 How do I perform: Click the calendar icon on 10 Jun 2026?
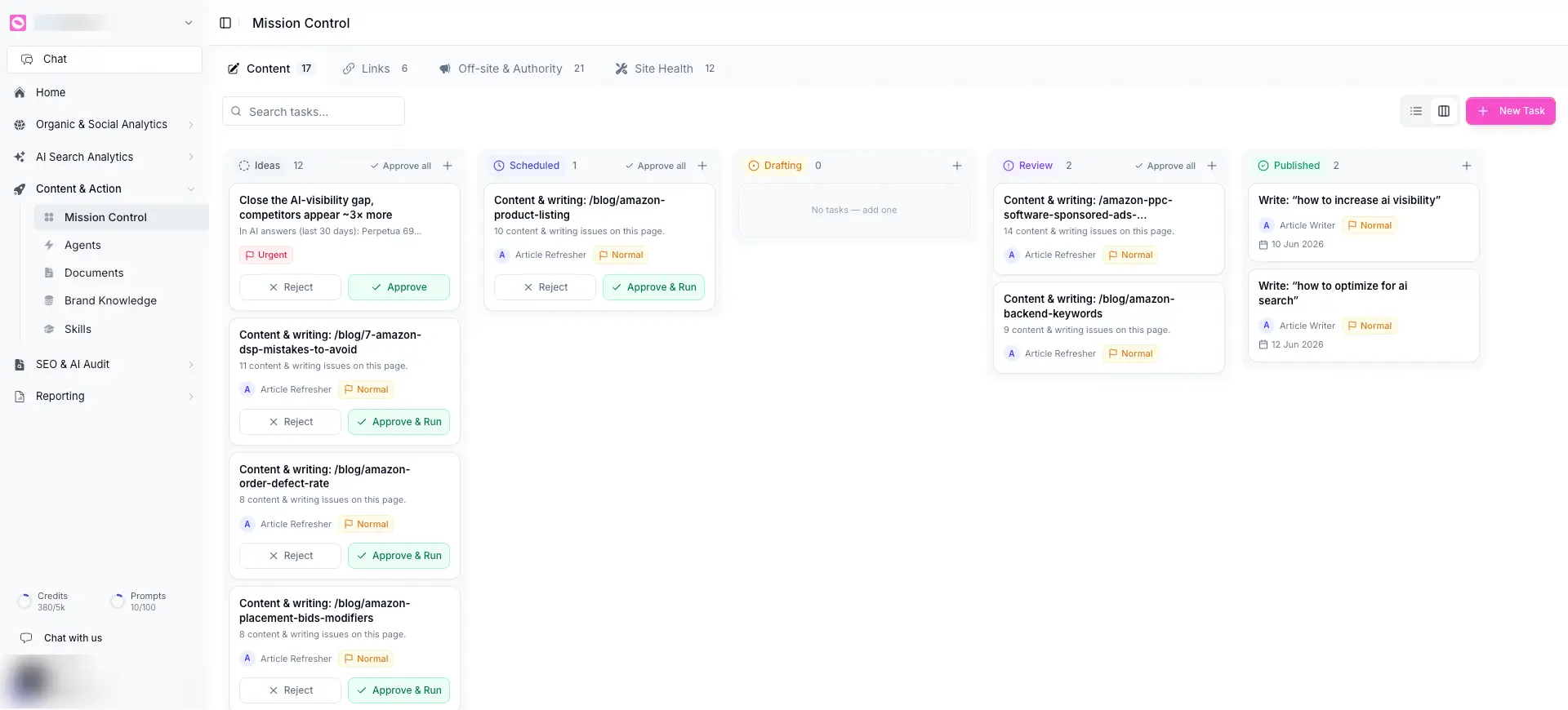pyautogui.click(x=1263, y=245)
